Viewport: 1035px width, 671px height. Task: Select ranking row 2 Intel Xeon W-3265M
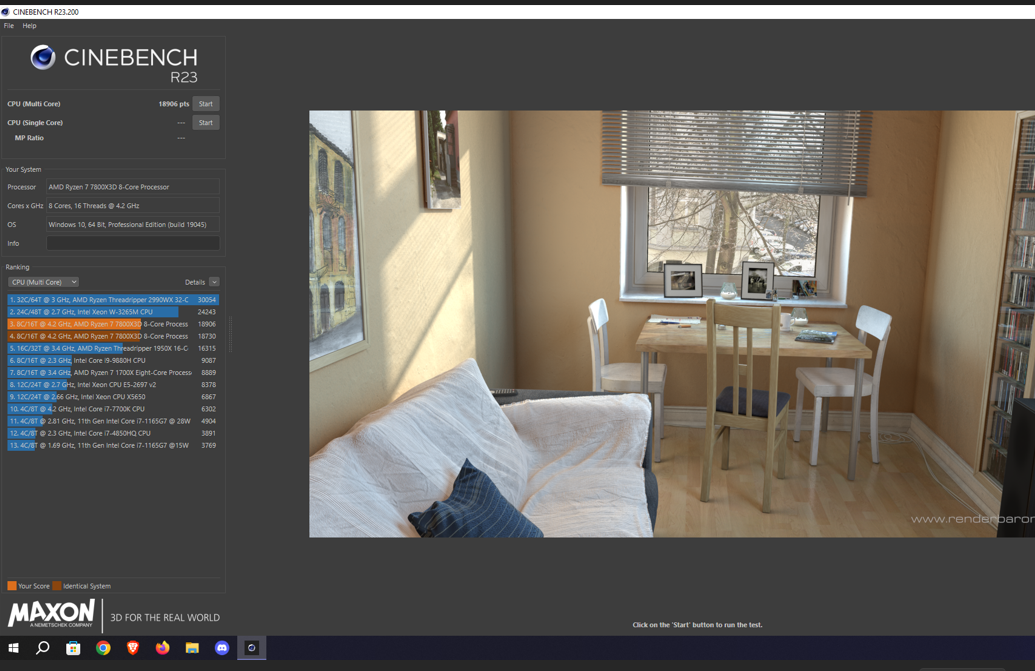coord(113,312)
